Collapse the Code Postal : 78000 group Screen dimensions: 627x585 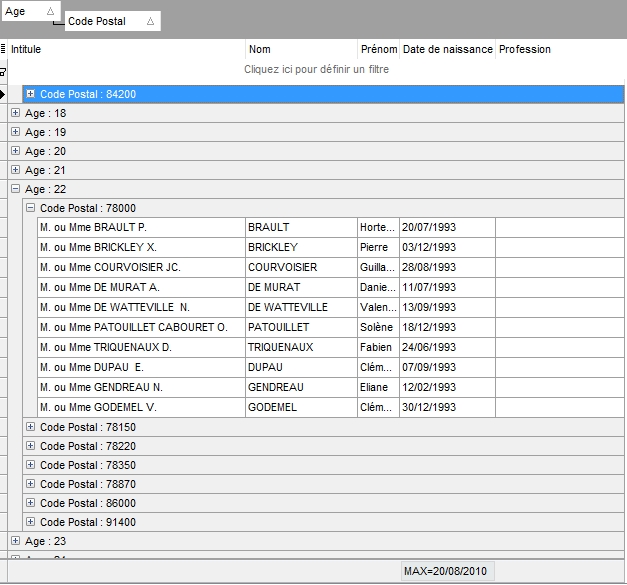point(30,208)
